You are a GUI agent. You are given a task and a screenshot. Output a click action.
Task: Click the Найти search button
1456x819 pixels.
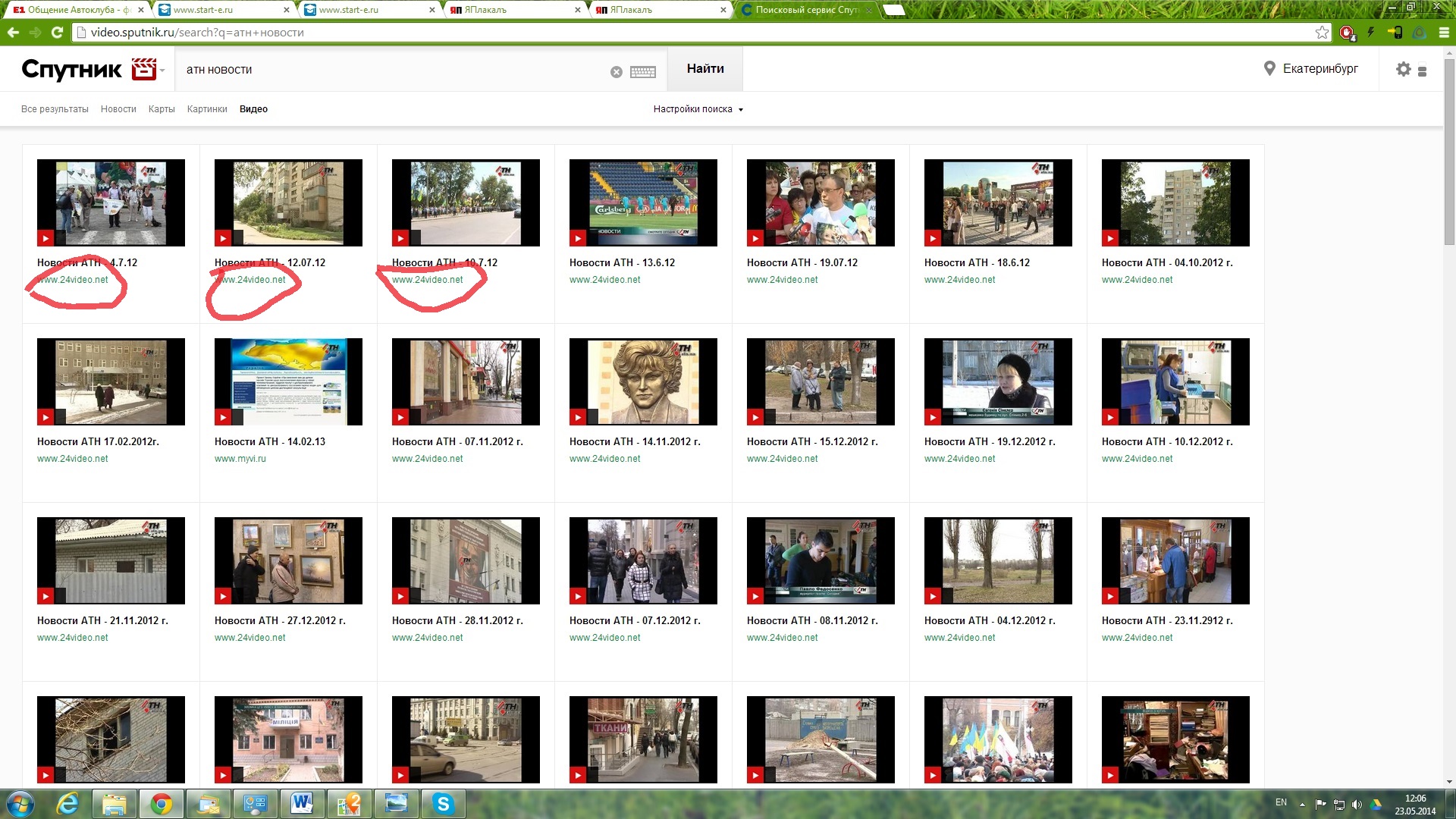click(705, 69)
